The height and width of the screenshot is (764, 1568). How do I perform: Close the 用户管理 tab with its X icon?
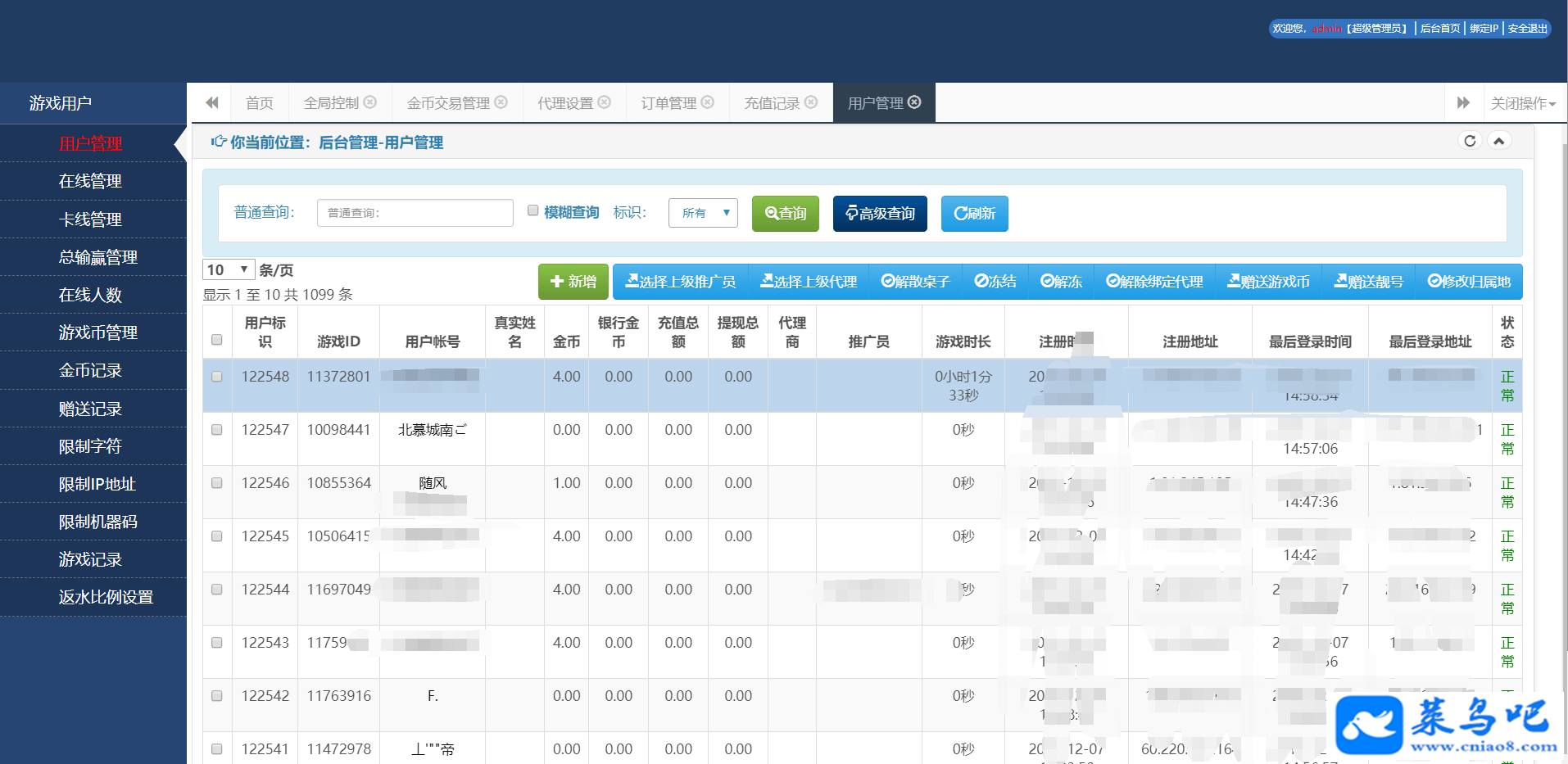tap(915, 102)
